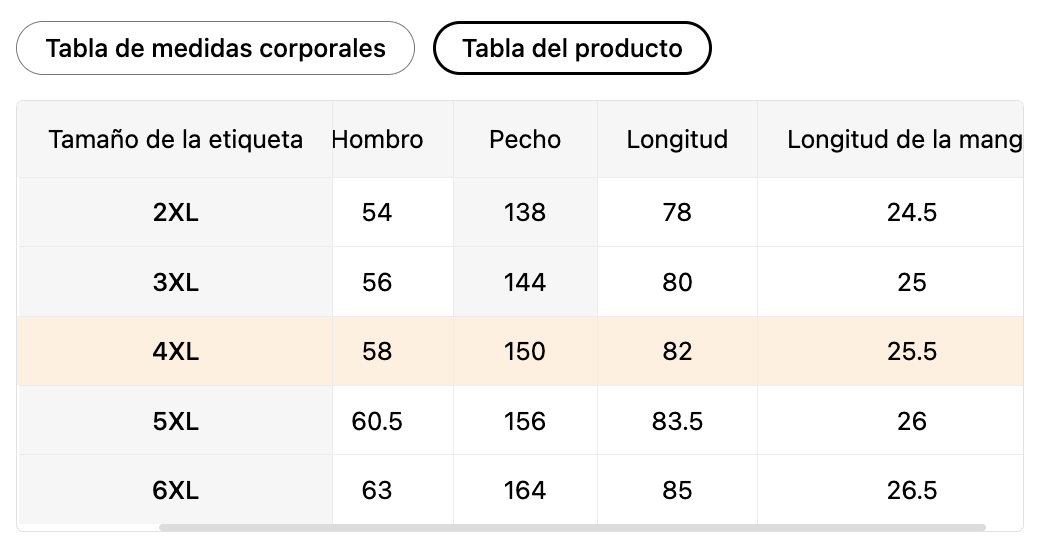The image size is (1056, 556).
Task: Click the Longitud de la manga header
Action: point(904,140)
